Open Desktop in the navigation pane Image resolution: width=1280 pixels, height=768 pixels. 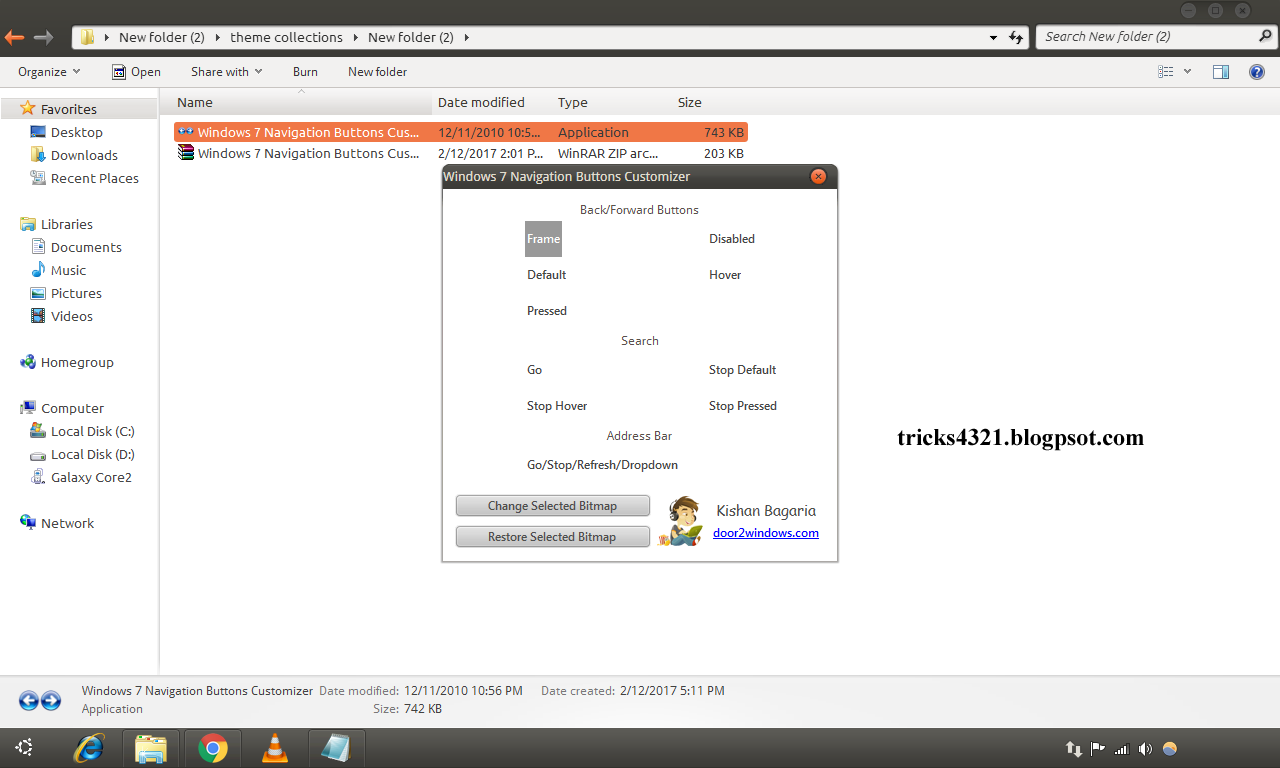pos(77,132)
